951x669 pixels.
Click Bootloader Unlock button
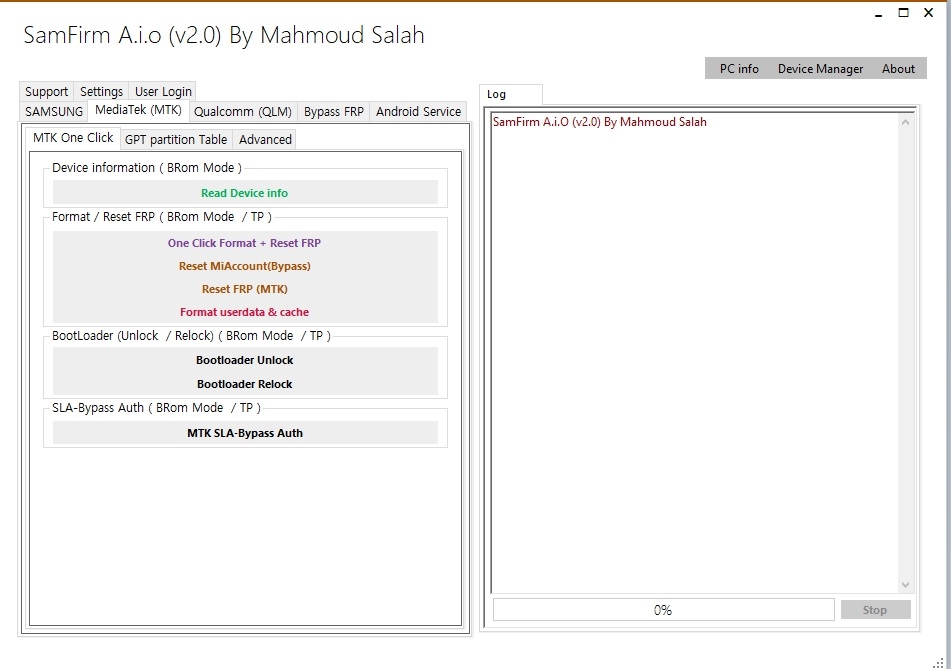(245, 360)
